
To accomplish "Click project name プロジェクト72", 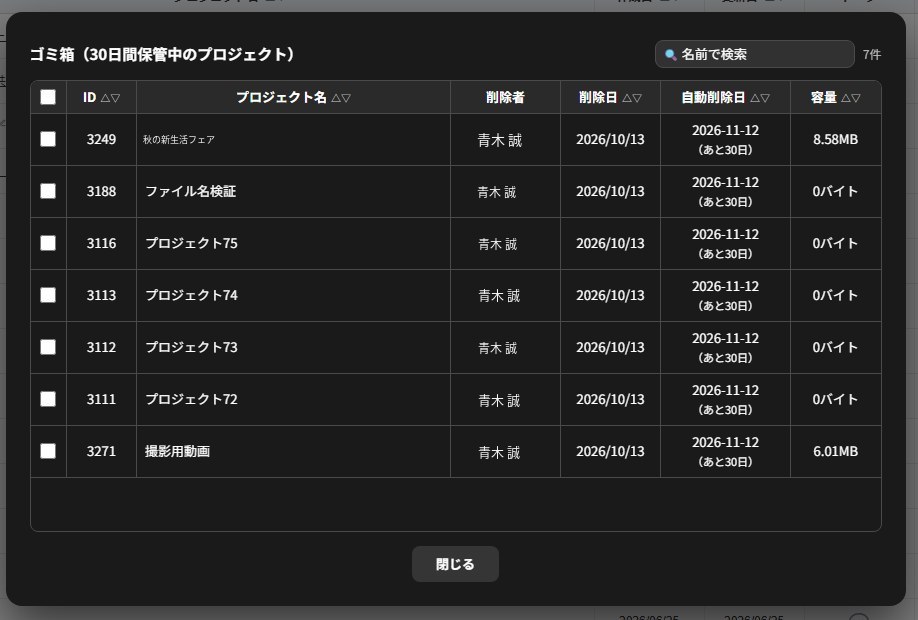I will click(191, 399).
